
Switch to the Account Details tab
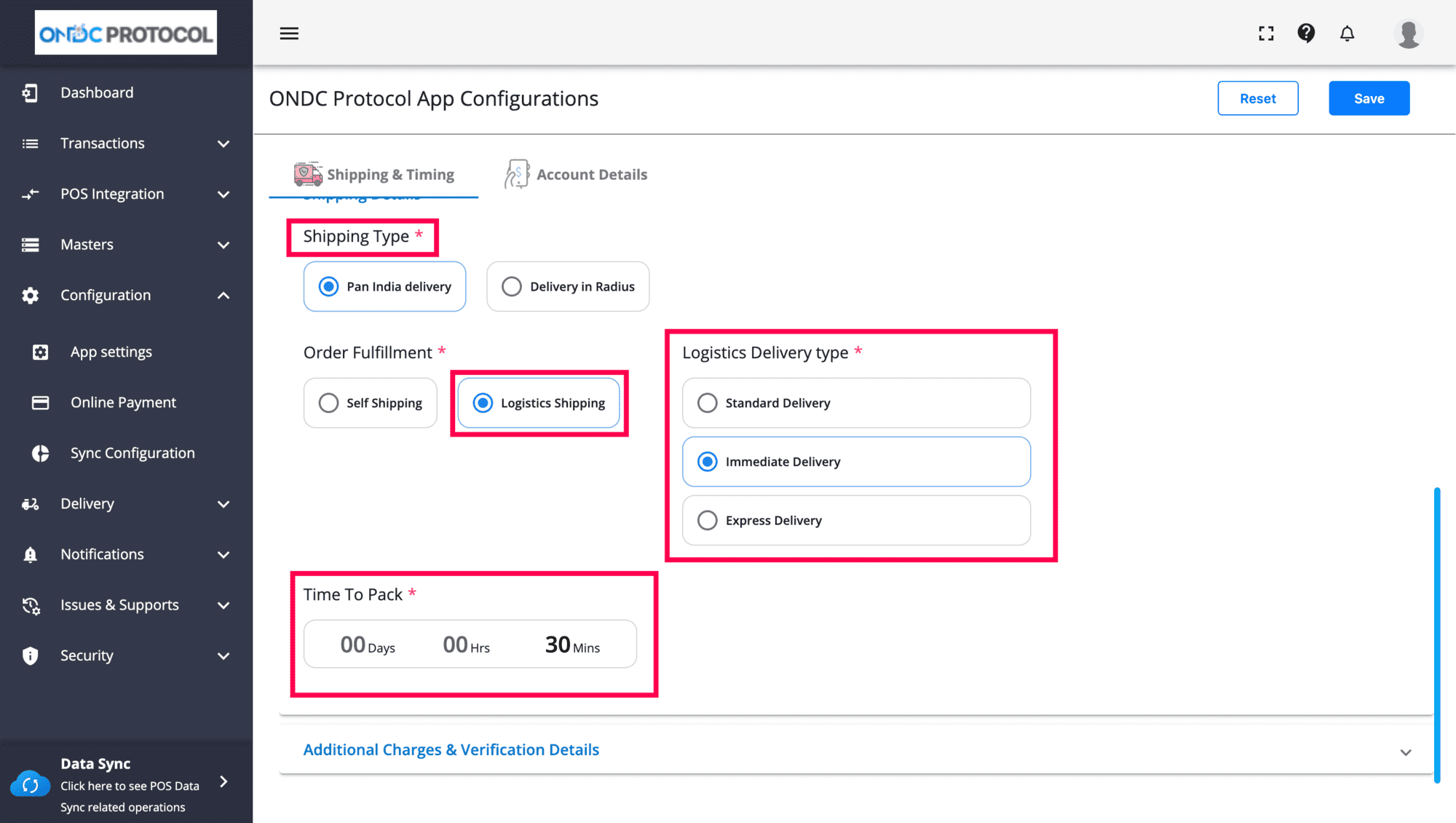tap(577, 175)
